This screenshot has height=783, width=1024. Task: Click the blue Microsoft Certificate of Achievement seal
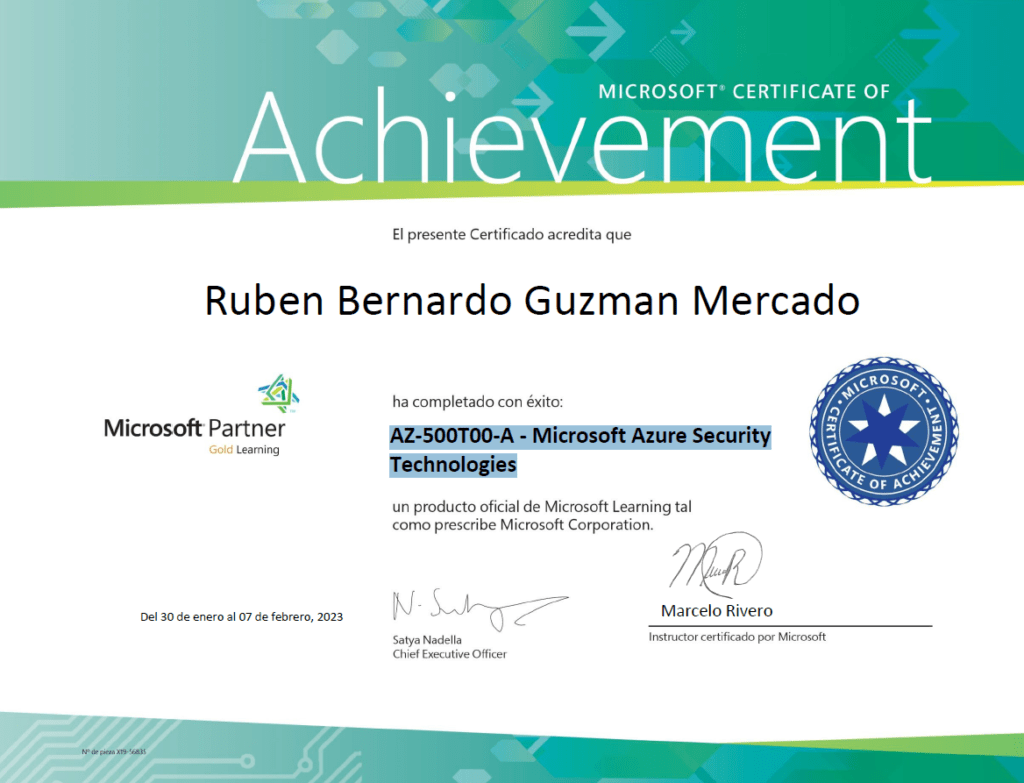pyautogui.click(x=884, y=431)
